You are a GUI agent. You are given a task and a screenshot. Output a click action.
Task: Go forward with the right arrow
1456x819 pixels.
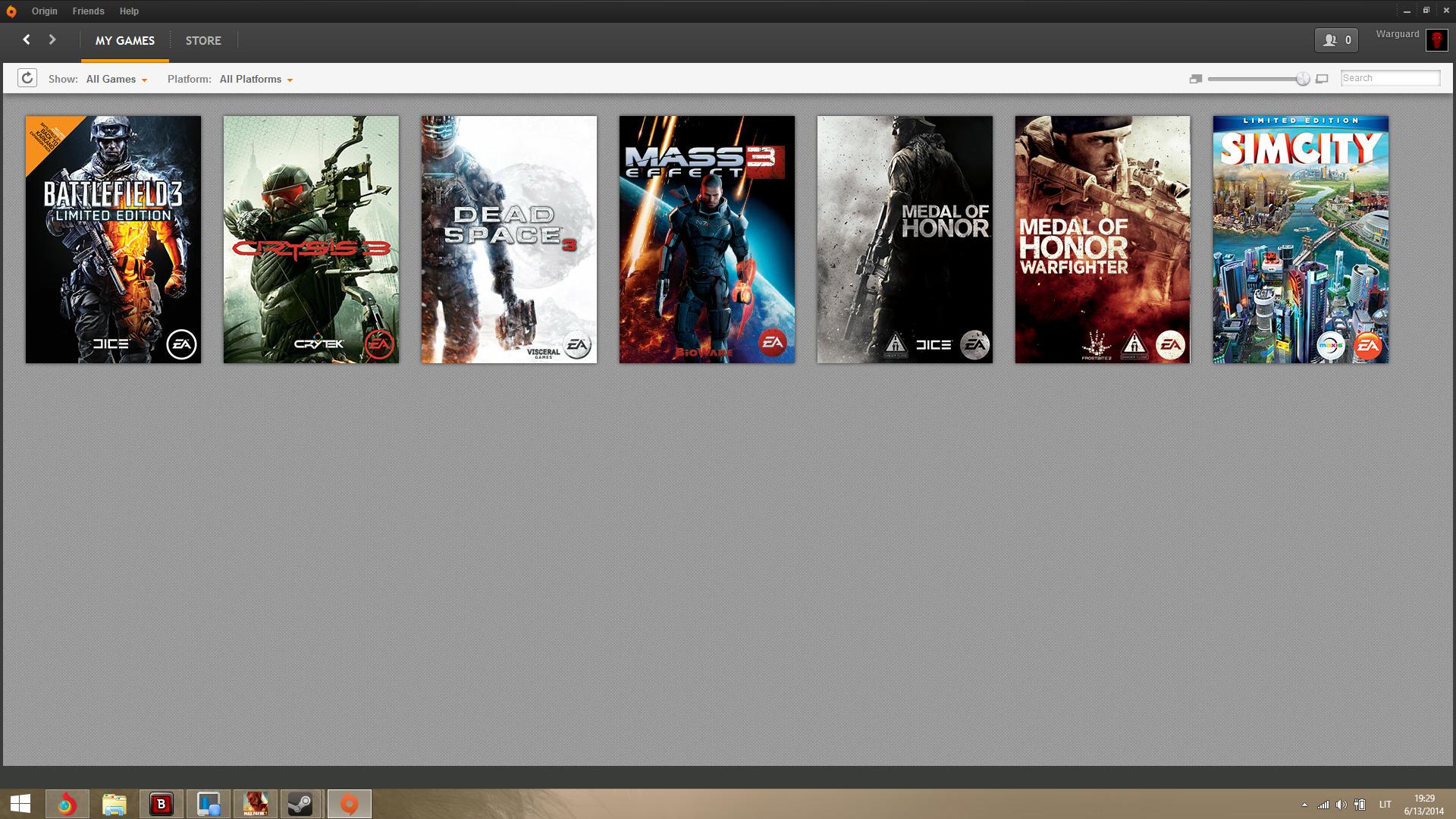coord(52,39)
